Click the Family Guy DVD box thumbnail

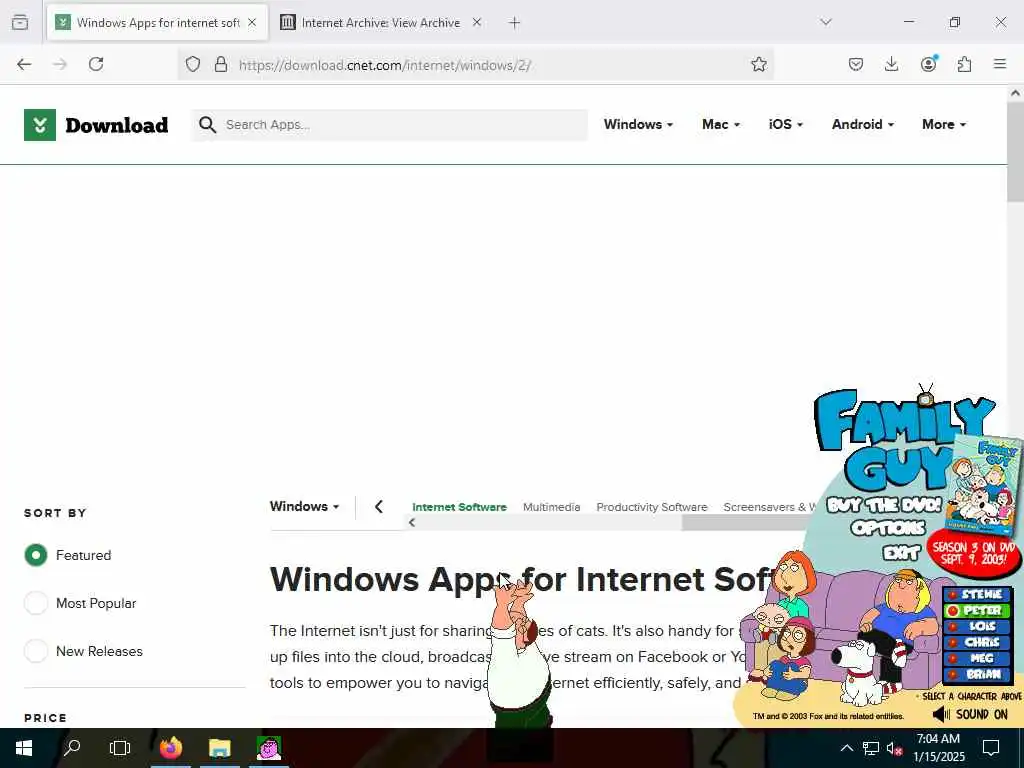(984, 485)
